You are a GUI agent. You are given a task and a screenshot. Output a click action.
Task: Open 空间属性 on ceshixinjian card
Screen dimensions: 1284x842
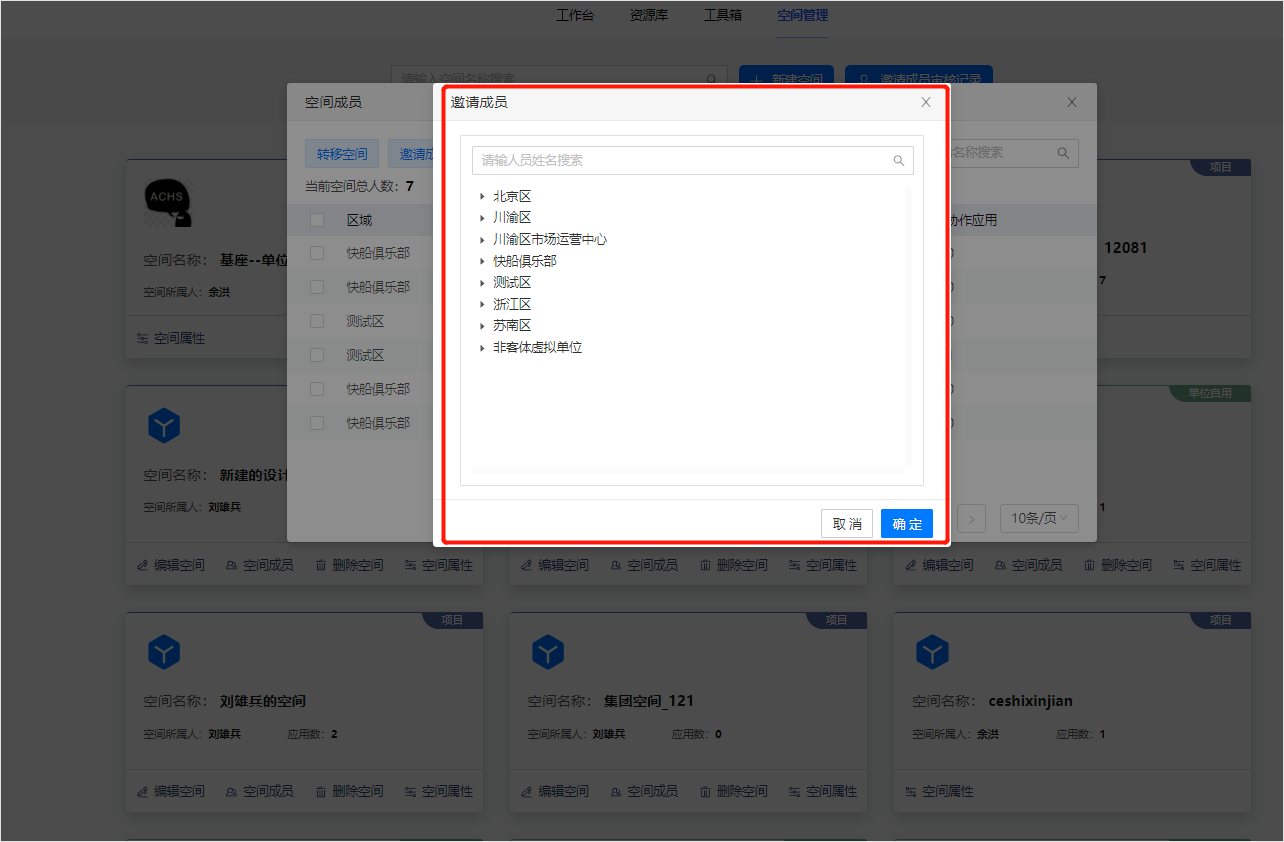pos(939,791)
